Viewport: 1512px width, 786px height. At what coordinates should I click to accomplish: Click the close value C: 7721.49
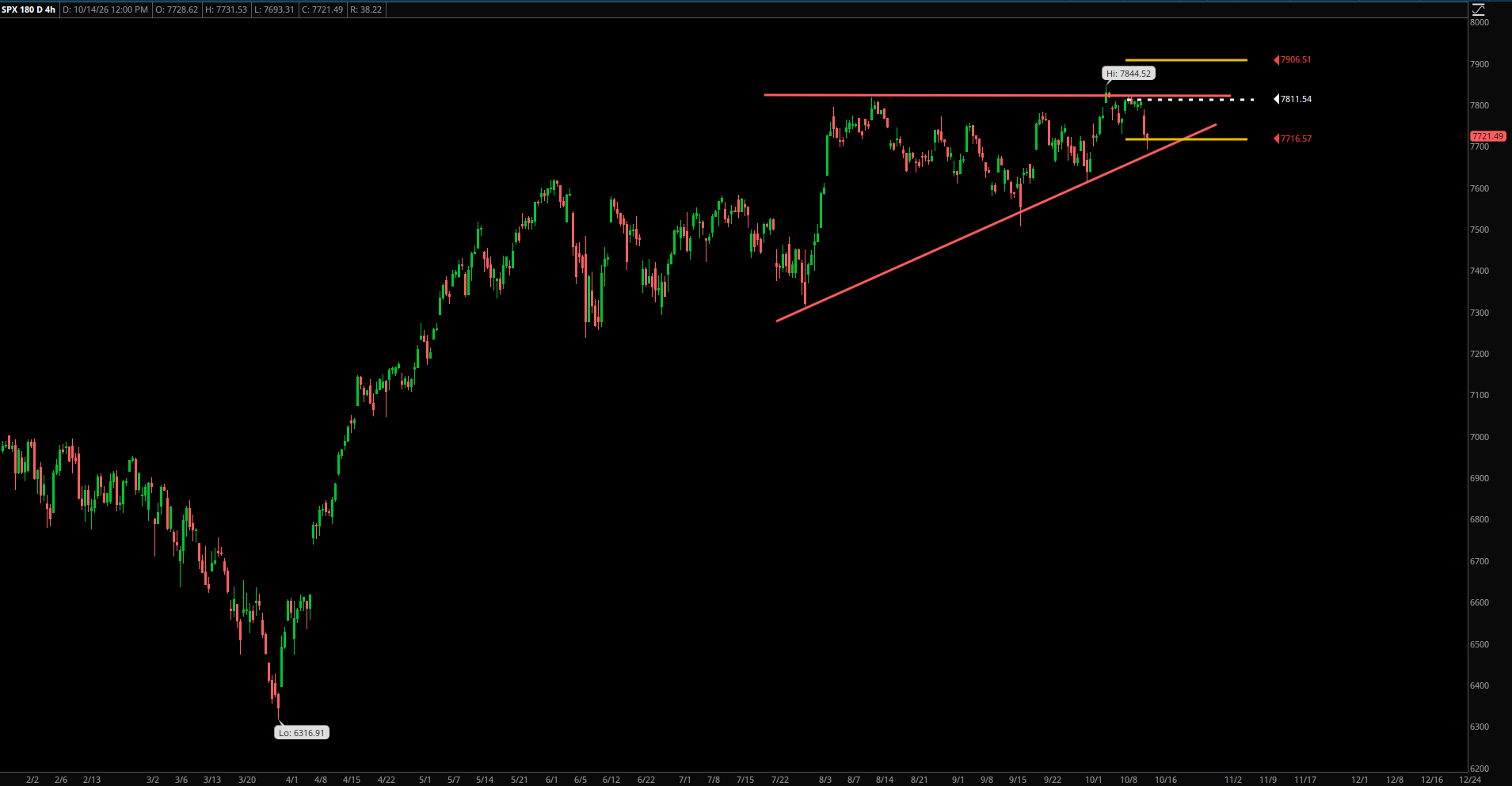point(322,9)
